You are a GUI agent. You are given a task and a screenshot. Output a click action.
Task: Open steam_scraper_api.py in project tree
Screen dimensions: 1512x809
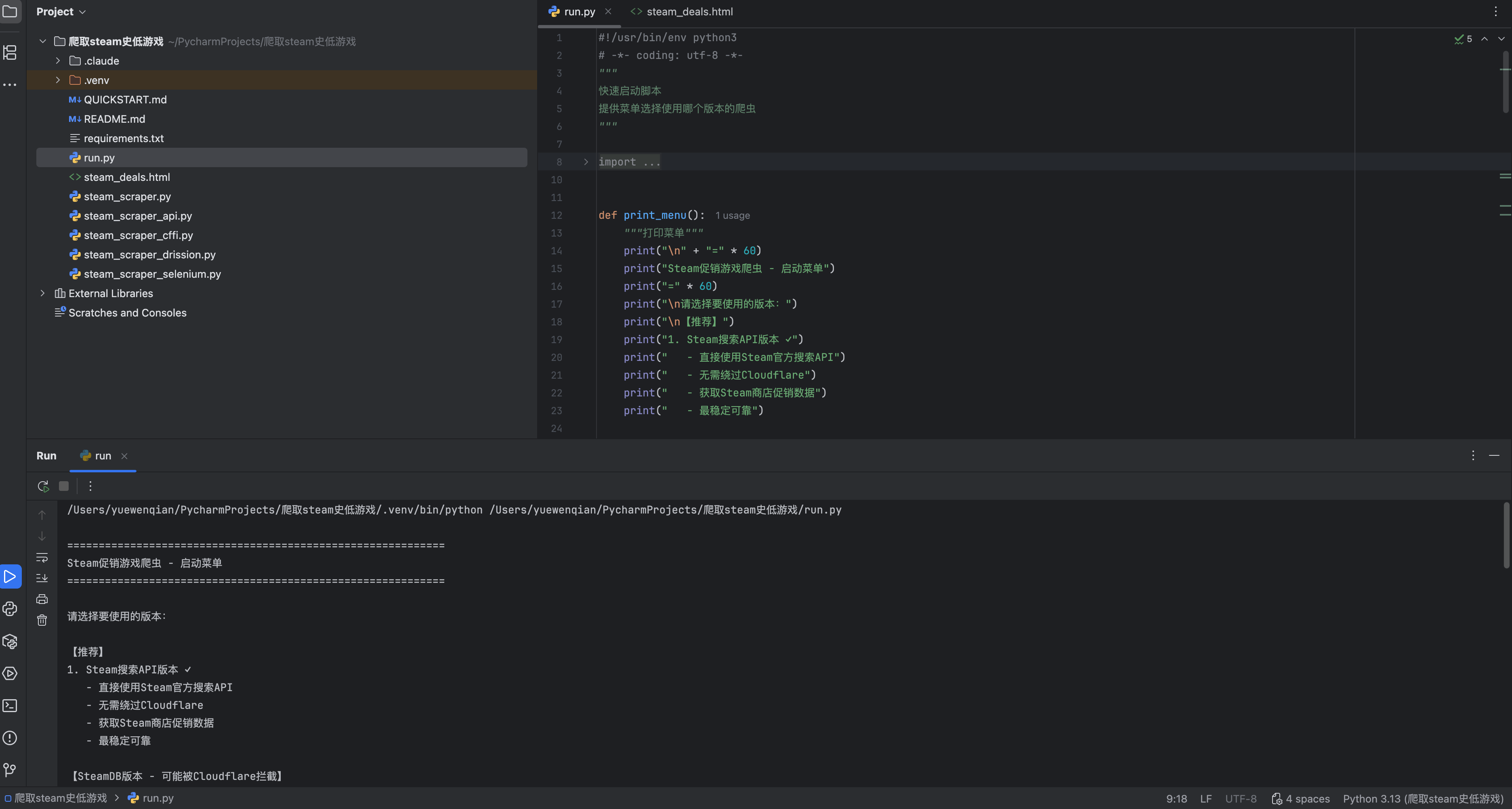pos(138,216)
